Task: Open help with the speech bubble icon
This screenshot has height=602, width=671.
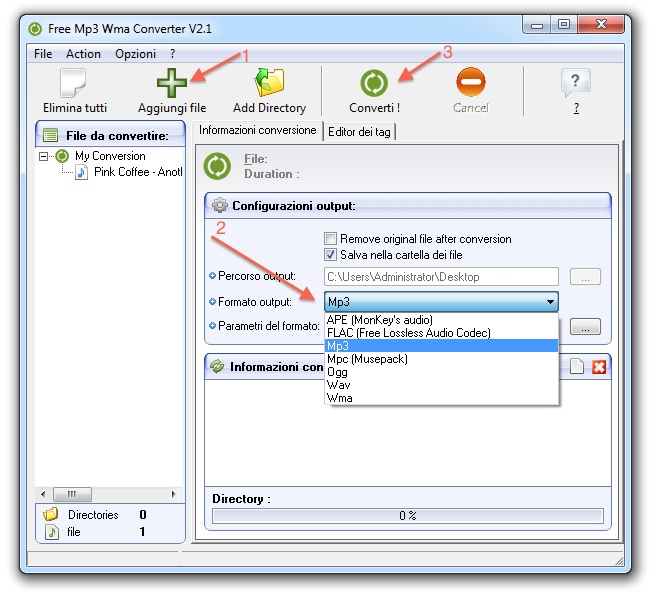Action: [576, 83]
